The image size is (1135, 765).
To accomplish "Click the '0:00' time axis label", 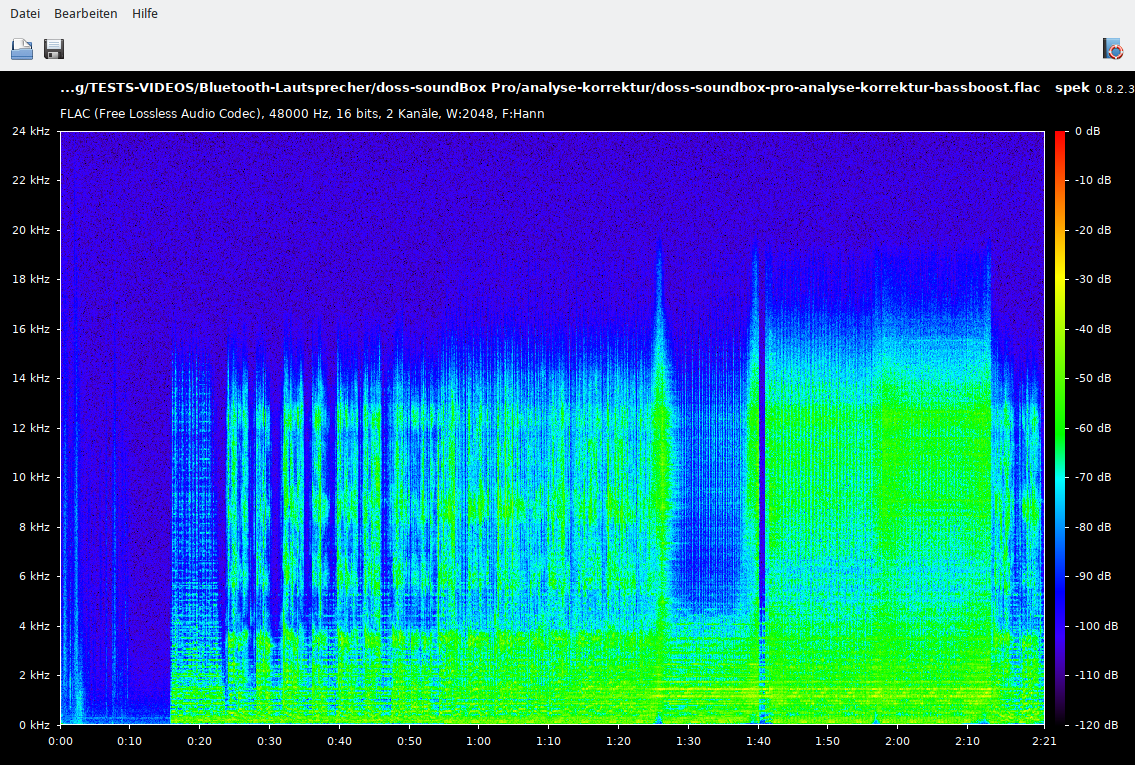I will (60, 741).
